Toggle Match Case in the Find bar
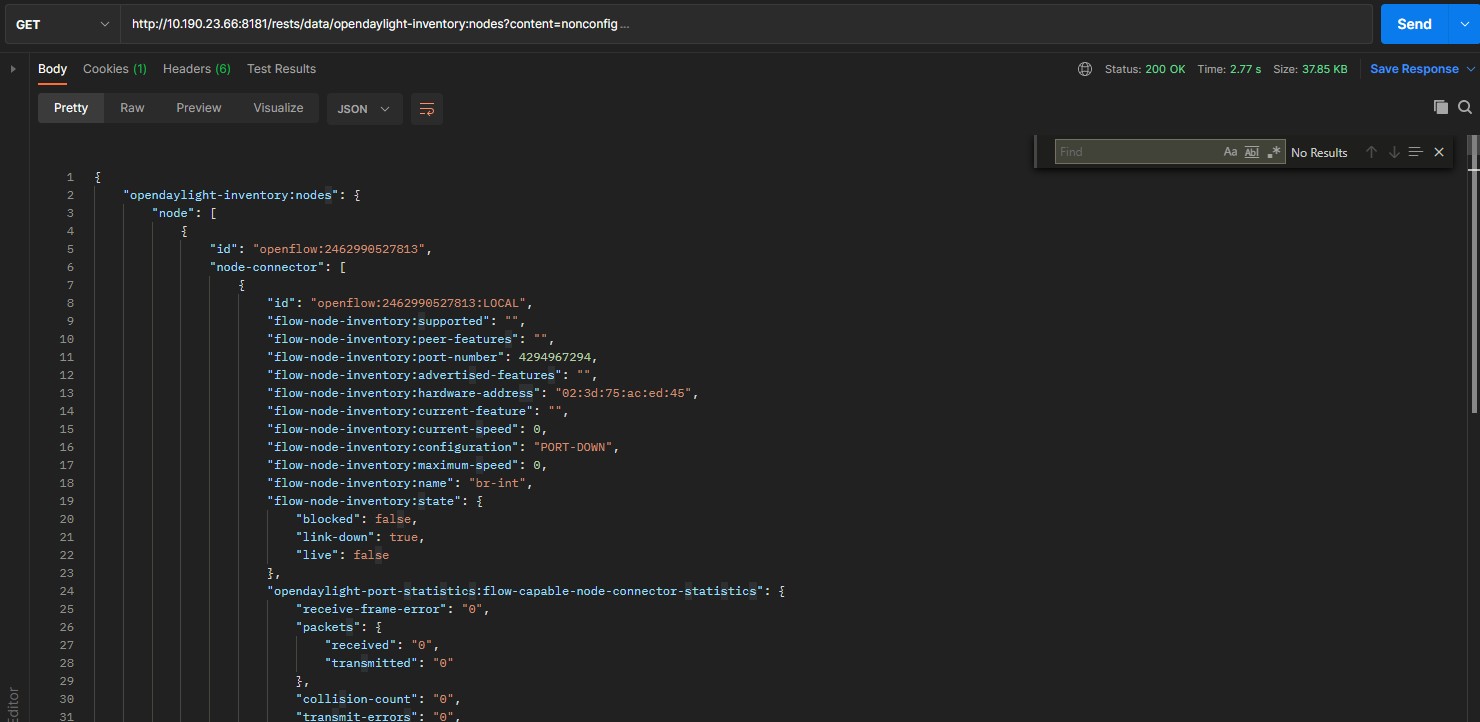 click(x=1230, y=152)
